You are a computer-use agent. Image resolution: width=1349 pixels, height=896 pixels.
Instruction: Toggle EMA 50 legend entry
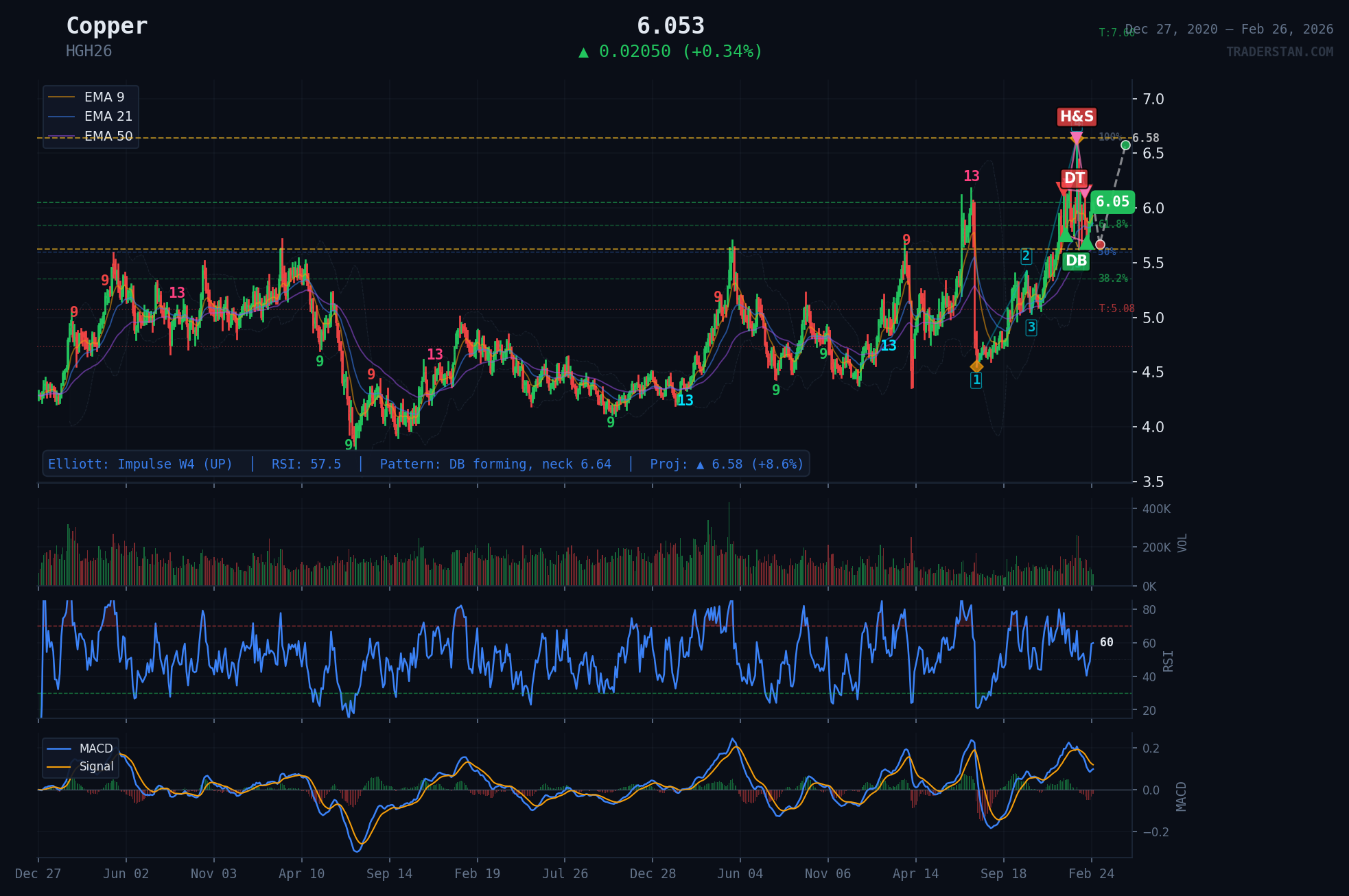point(108,136)
